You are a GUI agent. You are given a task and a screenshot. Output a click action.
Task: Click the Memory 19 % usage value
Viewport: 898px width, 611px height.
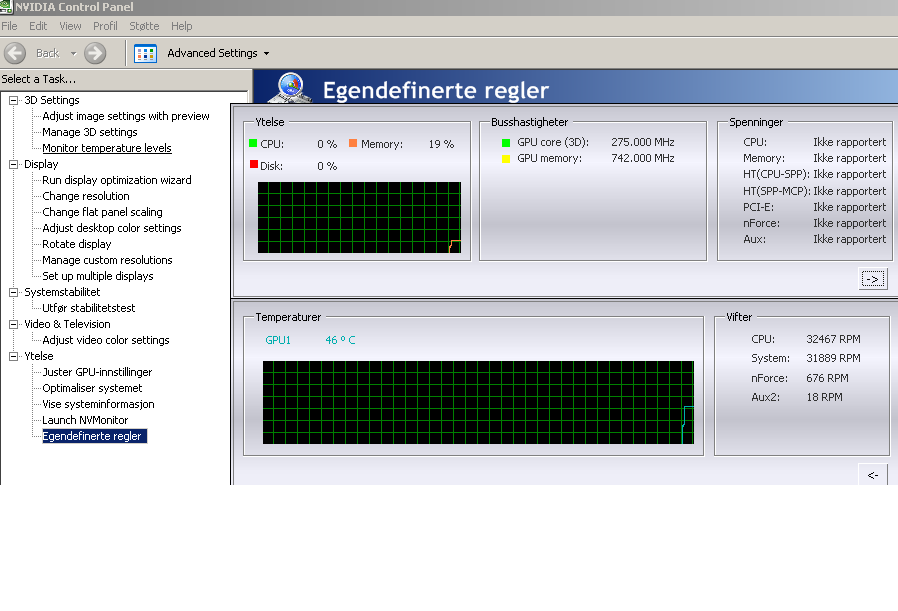(441, 144)
